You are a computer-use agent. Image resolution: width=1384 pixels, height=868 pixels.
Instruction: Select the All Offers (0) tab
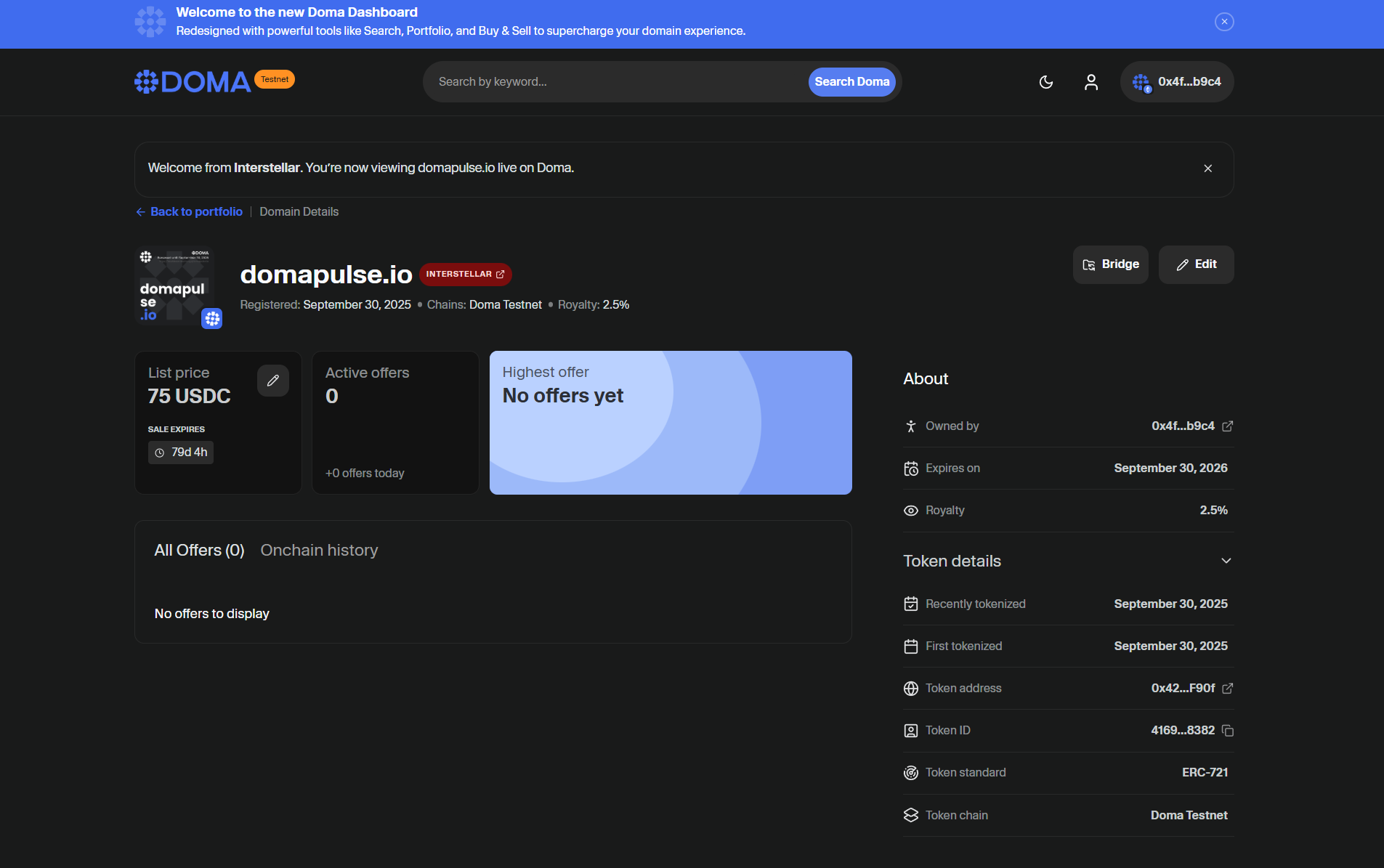(x=199, y=551)
